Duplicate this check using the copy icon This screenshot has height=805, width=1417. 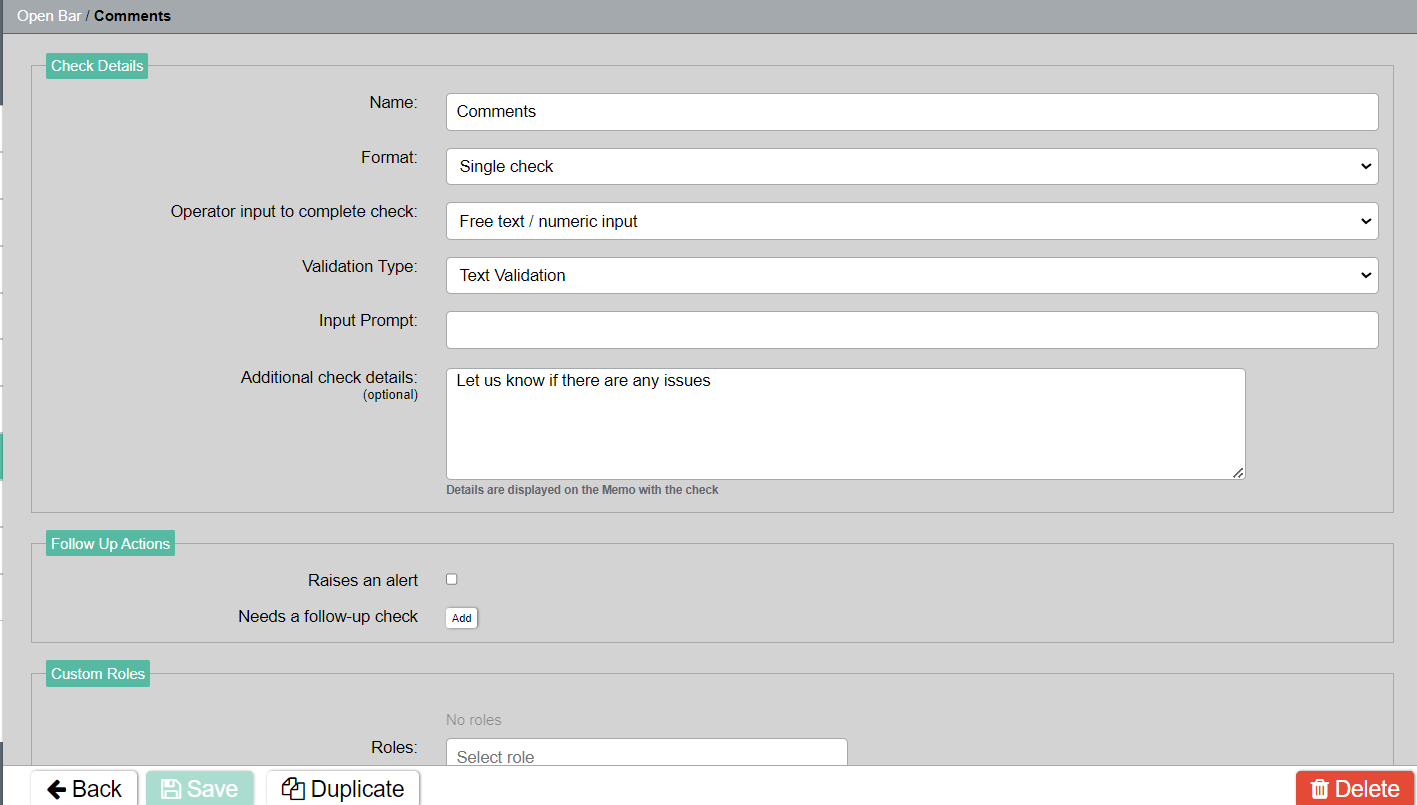tap(343, 788)
